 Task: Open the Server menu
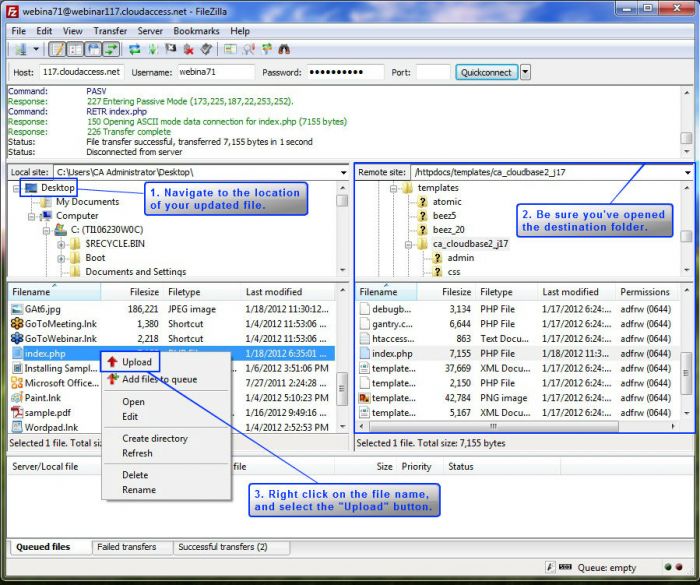tap(150, 31)
